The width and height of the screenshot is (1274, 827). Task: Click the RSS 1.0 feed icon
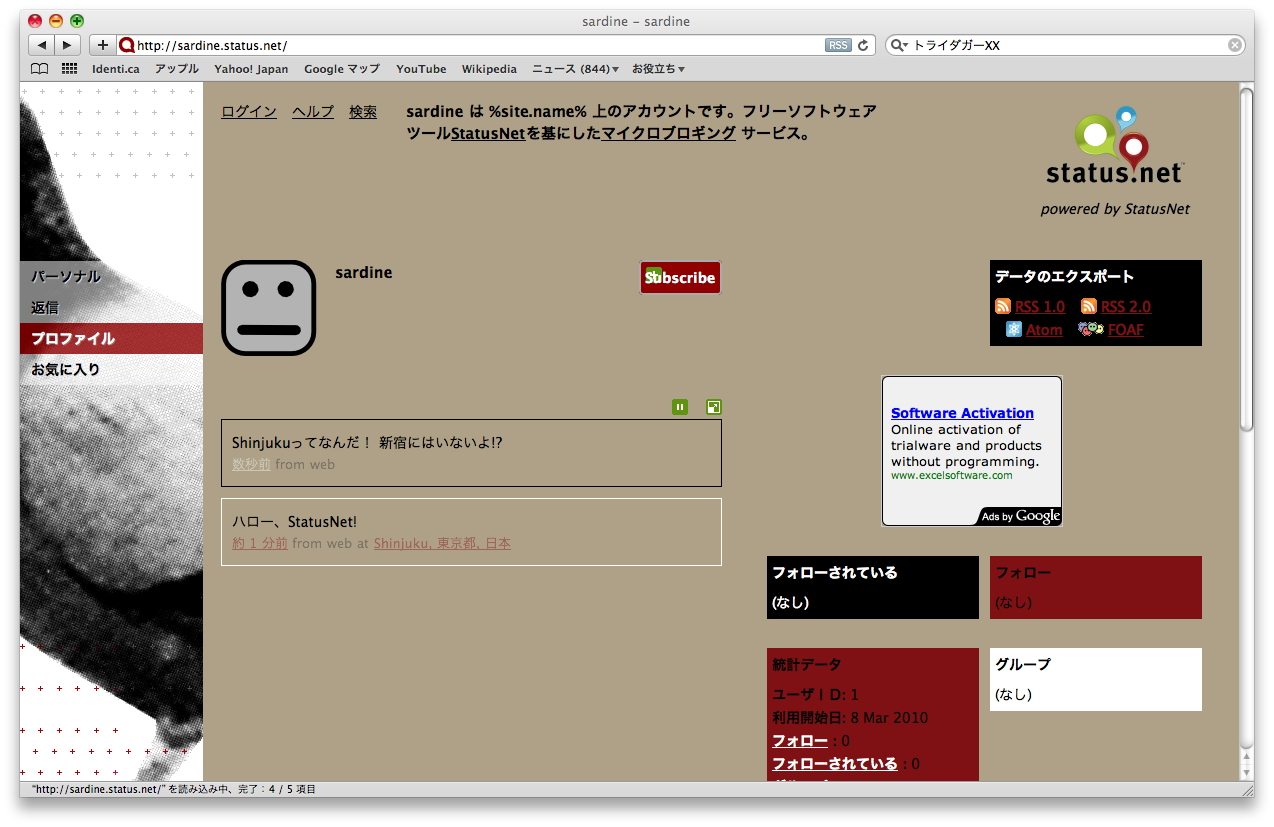coord(1003,306)
